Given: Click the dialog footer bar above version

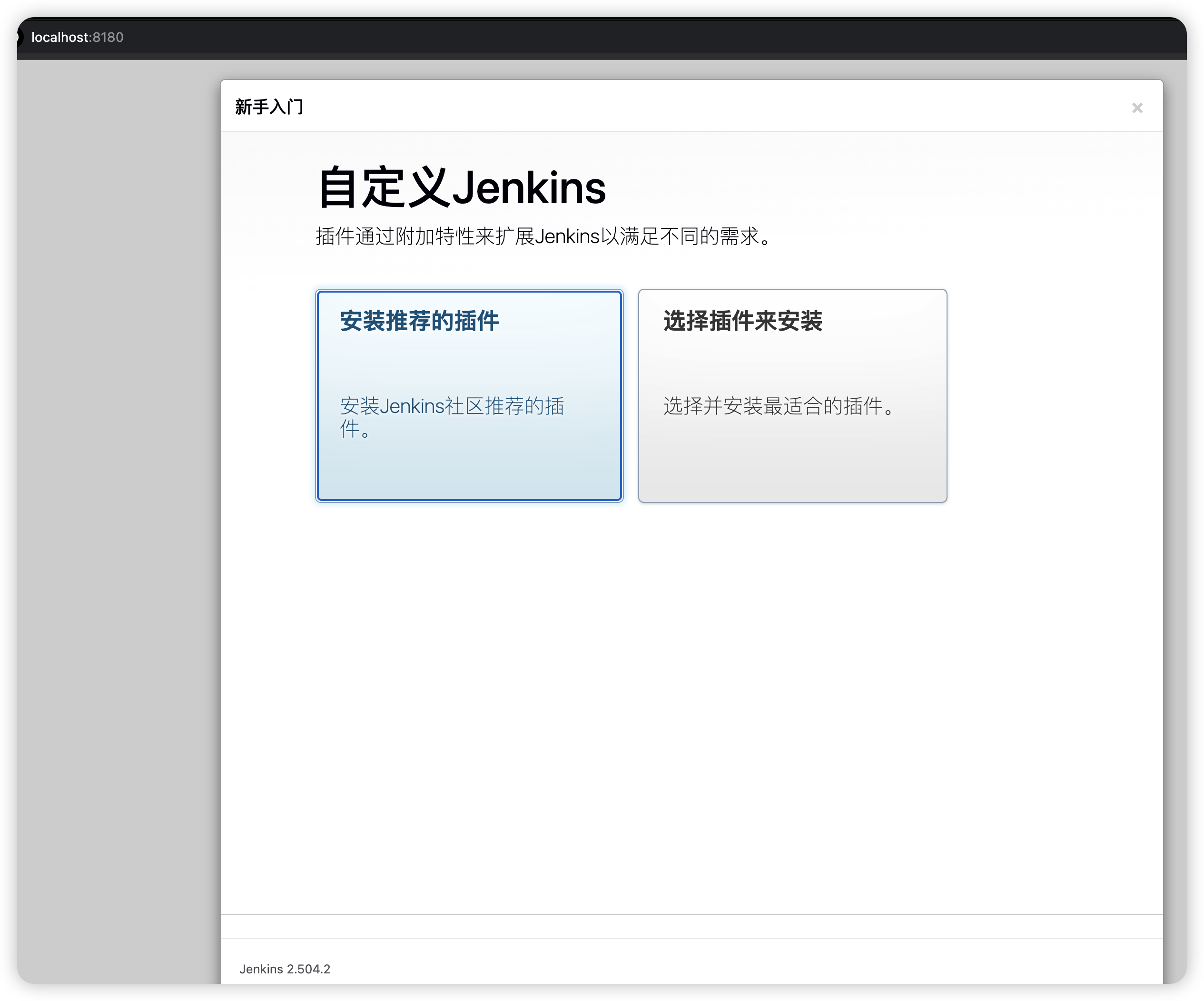Looking at the screenshot, I should [691, 926].
